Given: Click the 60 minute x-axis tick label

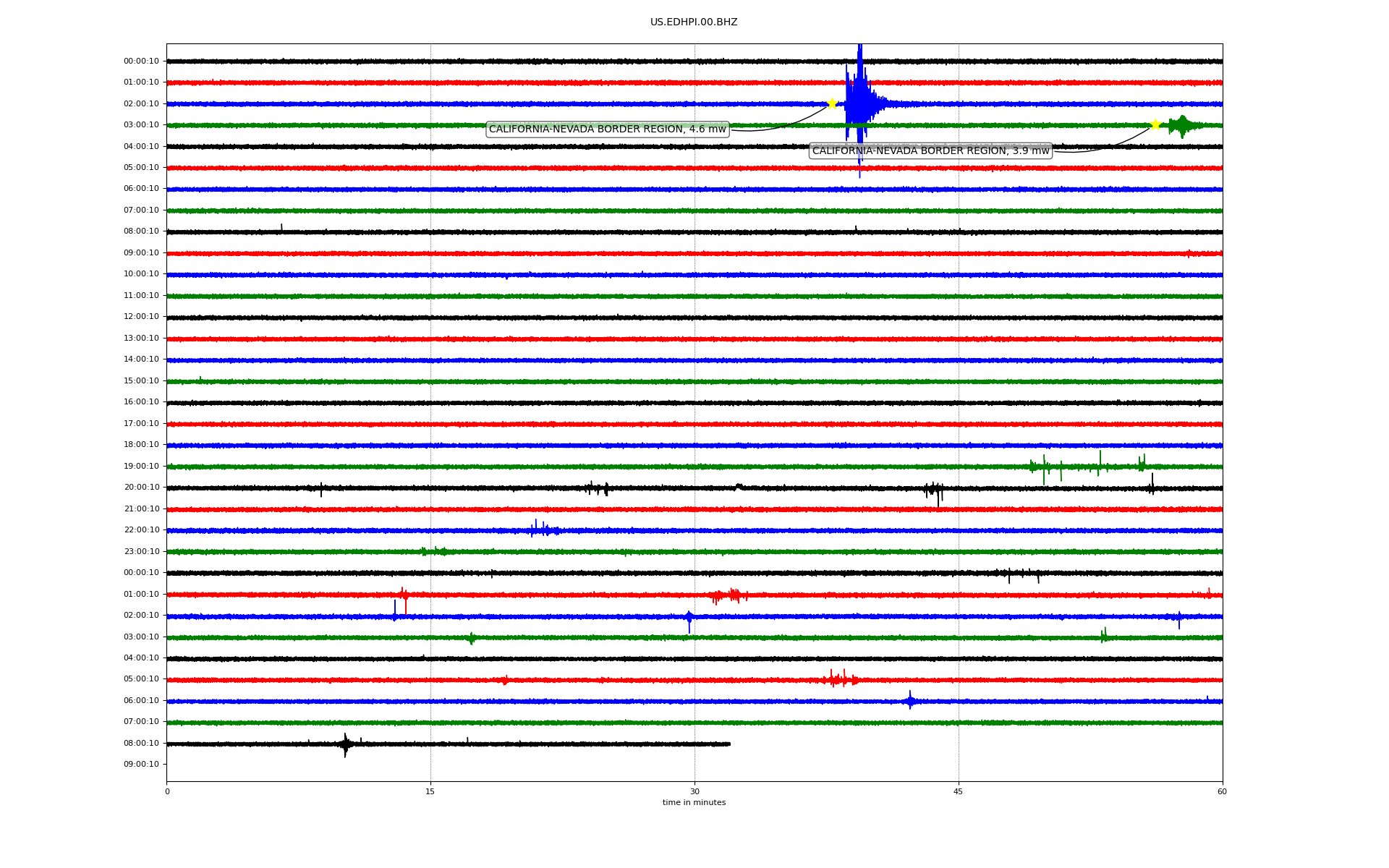Looking at the screenshot, I should coord(1222,792).
